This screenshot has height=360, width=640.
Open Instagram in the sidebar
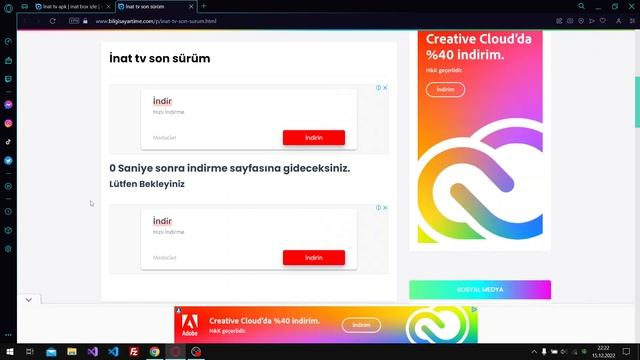pos(8,123)
